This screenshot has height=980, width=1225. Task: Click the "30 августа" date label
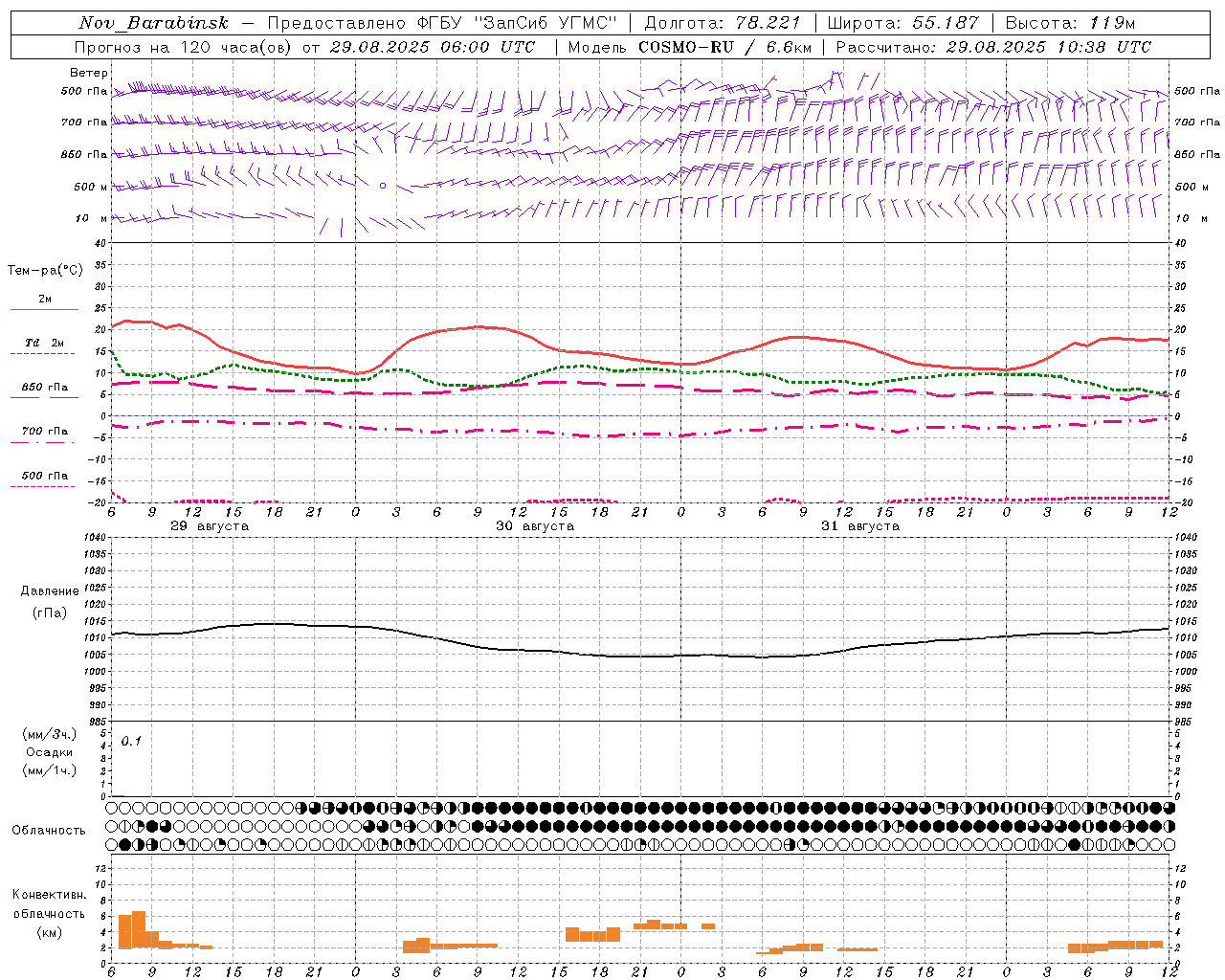[535, 526]
